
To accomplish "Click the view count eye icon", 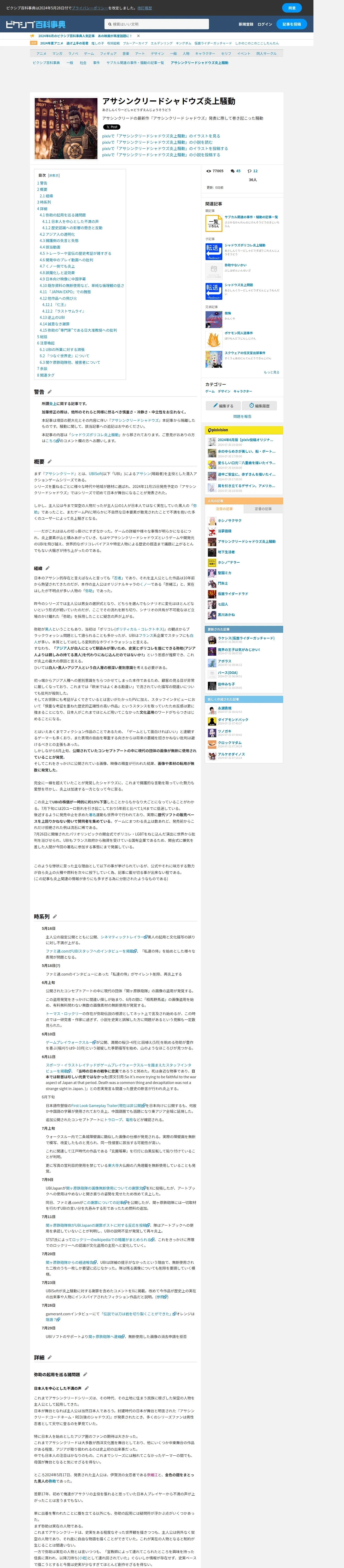I will click(x=209, y=171).
